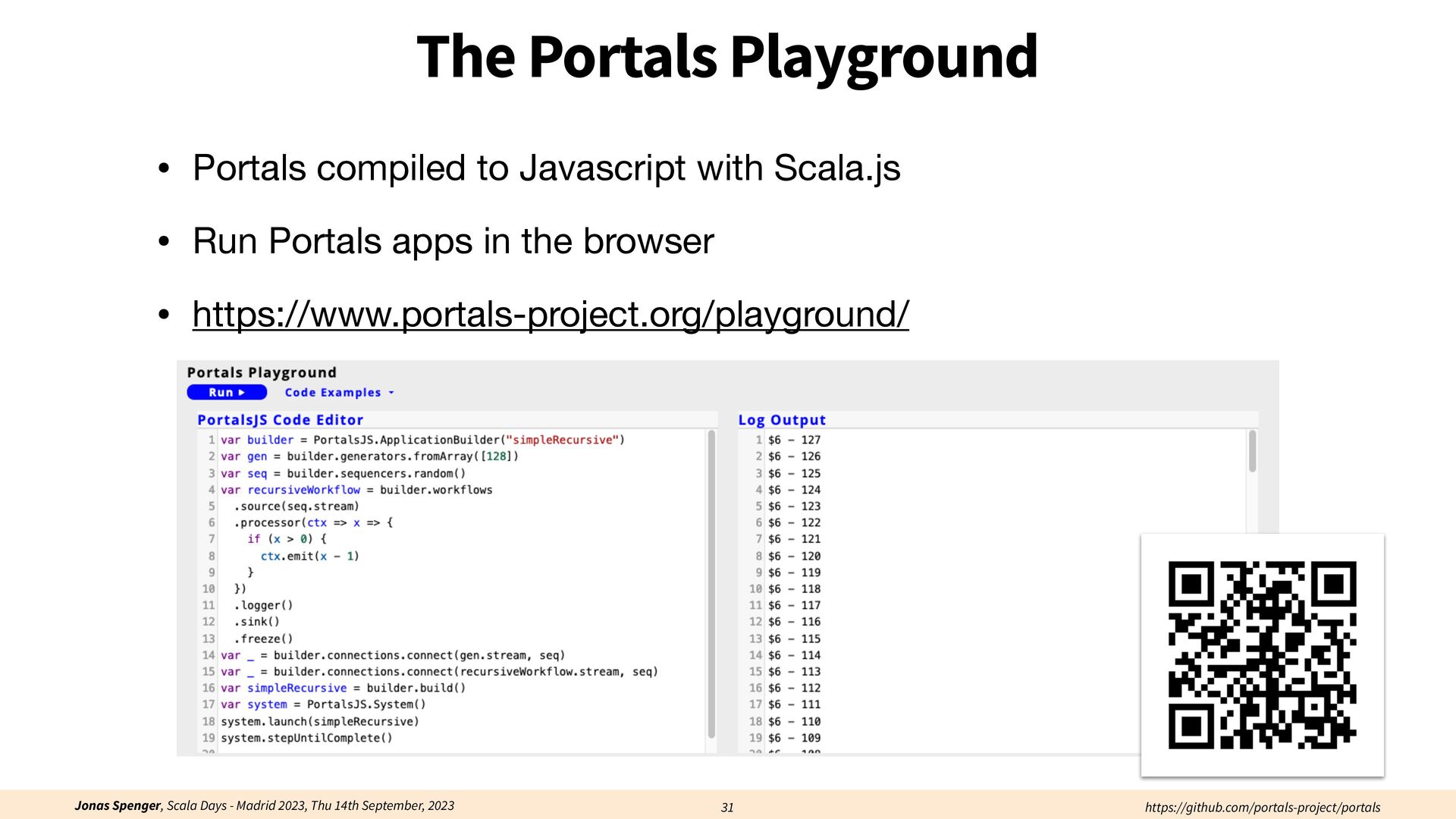Click the blue Run button
The height and width of the screenshot is (819, 1456).
pyautogui.click(x=226, y=392)
